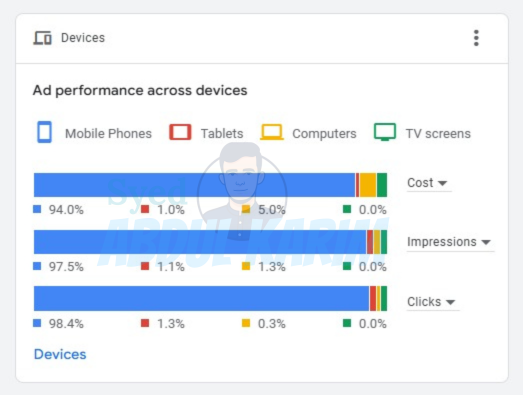The width and height of the screenshot is (523, 395).
Task: Click the red Tablets segment in Clicks bar
Action: click(x=373, y=298)
